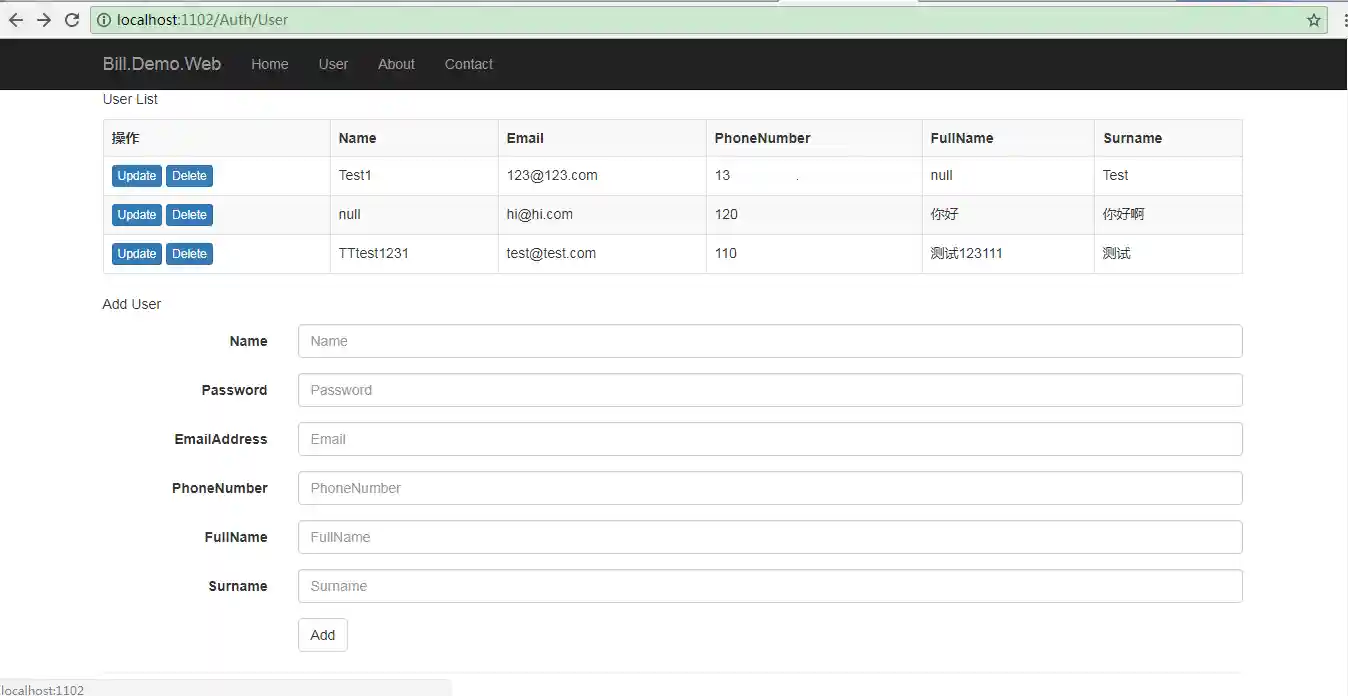
Task: Delete the user TTtest1231
Action: tap(189, 254)
